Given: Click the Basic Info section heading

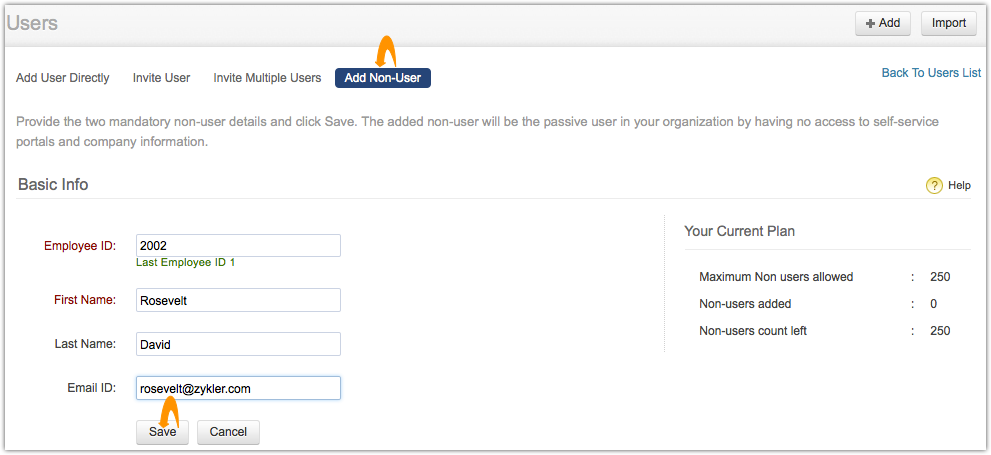Looking at the screenshot, I should point(53,184).
